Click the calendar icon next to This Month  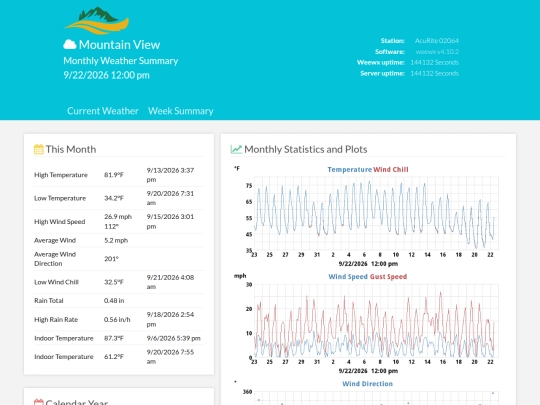pos(39,149)
